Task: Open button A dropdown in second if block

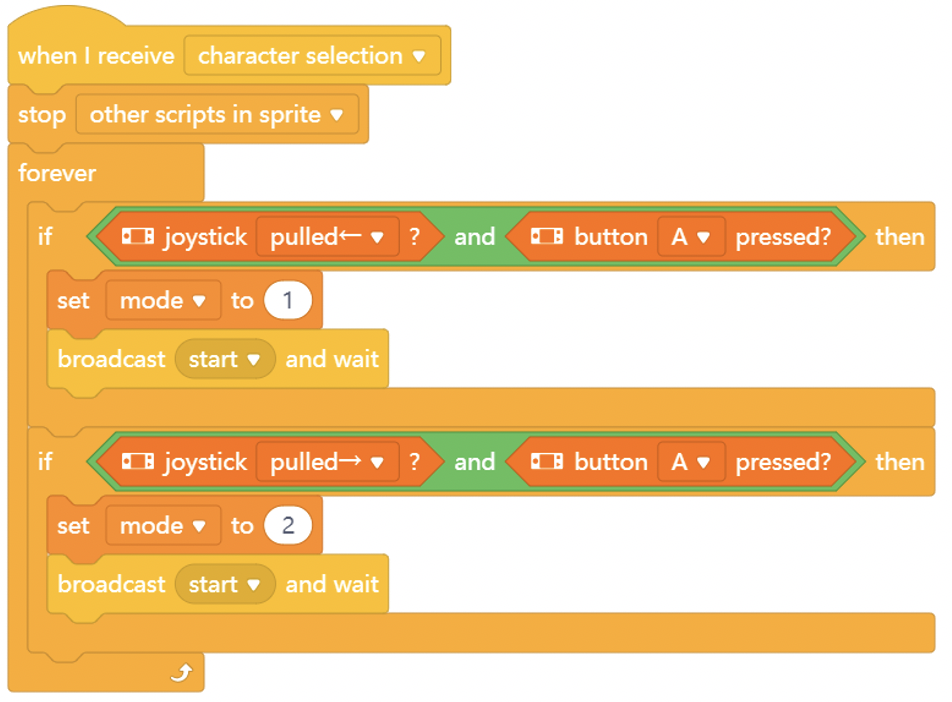Action: tap(692, 462)
